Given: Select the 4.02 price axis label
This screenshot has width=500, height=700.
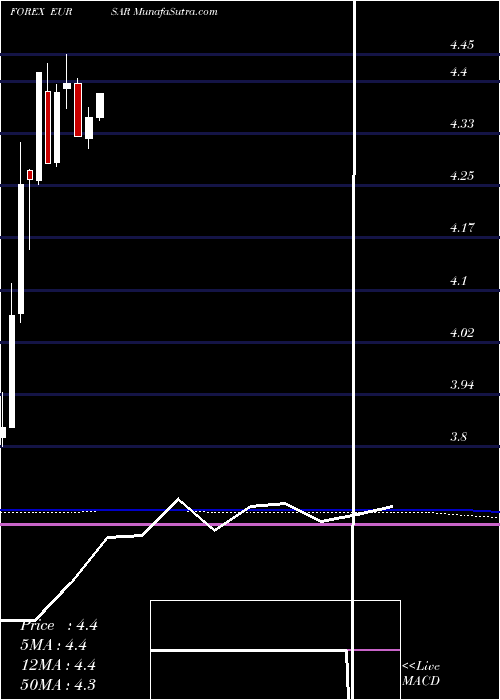Looking at the screenshot, I should point(462,333).
